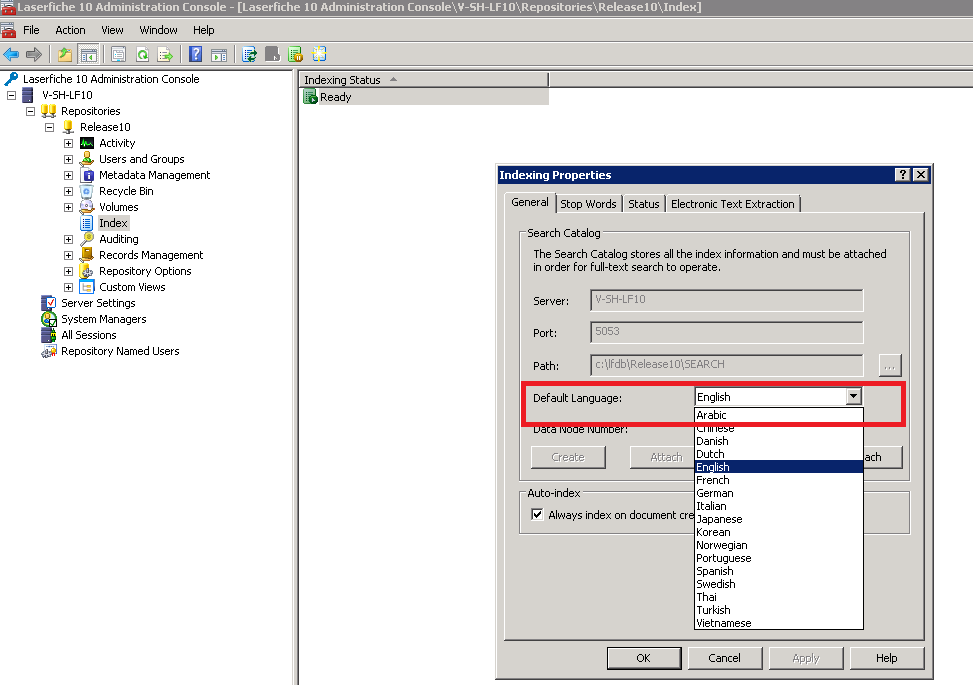
Task: Open the Electronic Text Extraction tab
Action: 732,204
